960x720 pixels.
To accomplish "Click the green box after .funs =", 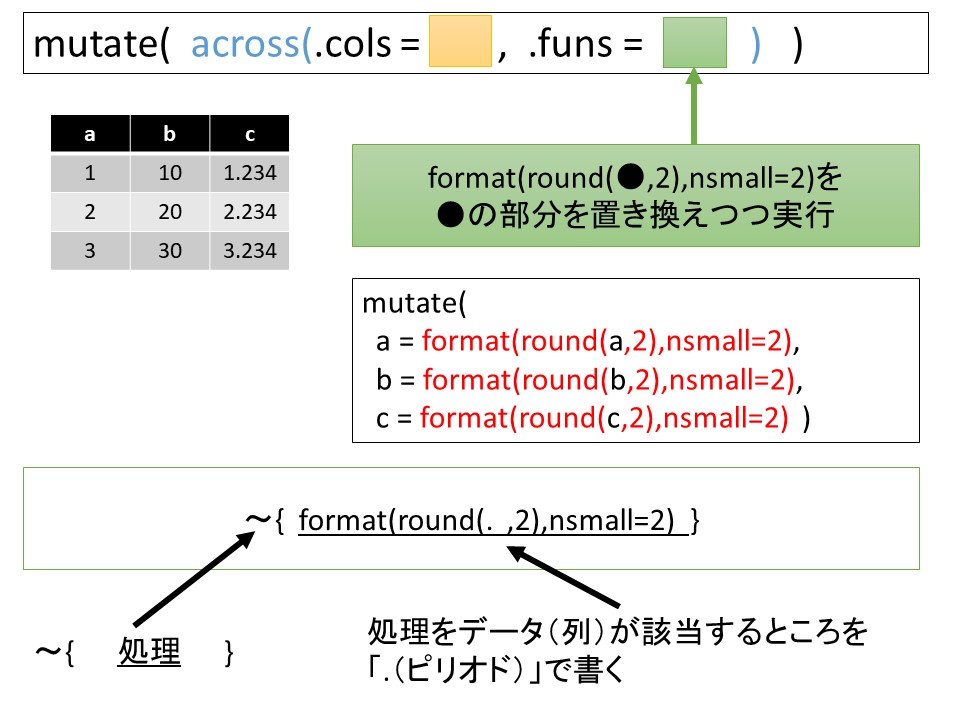I will tap(693, 42).
